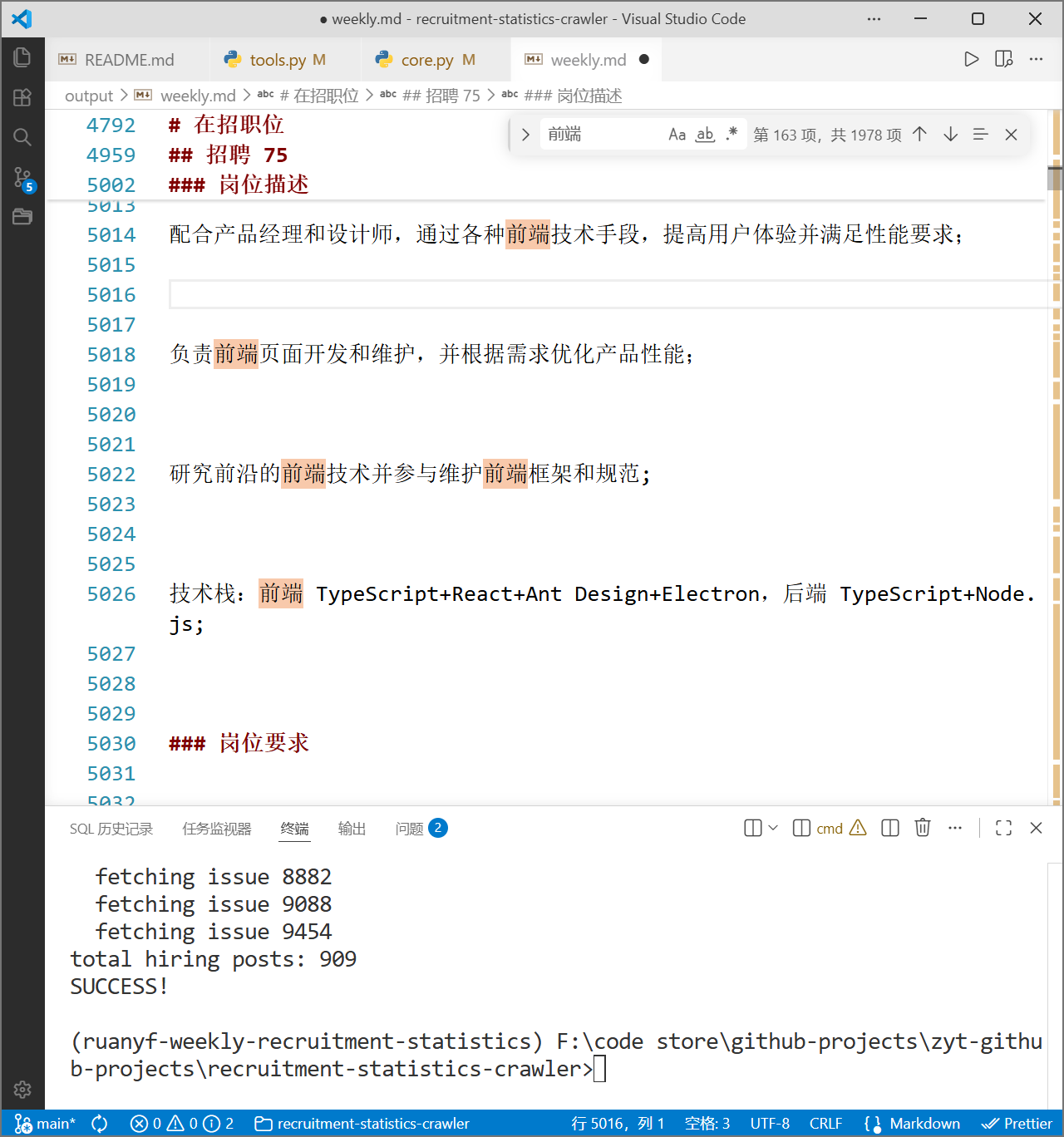Open the Manage settings gear
The height and width of the screenshot is (1137, 1064).
(x=22, y=1090)
